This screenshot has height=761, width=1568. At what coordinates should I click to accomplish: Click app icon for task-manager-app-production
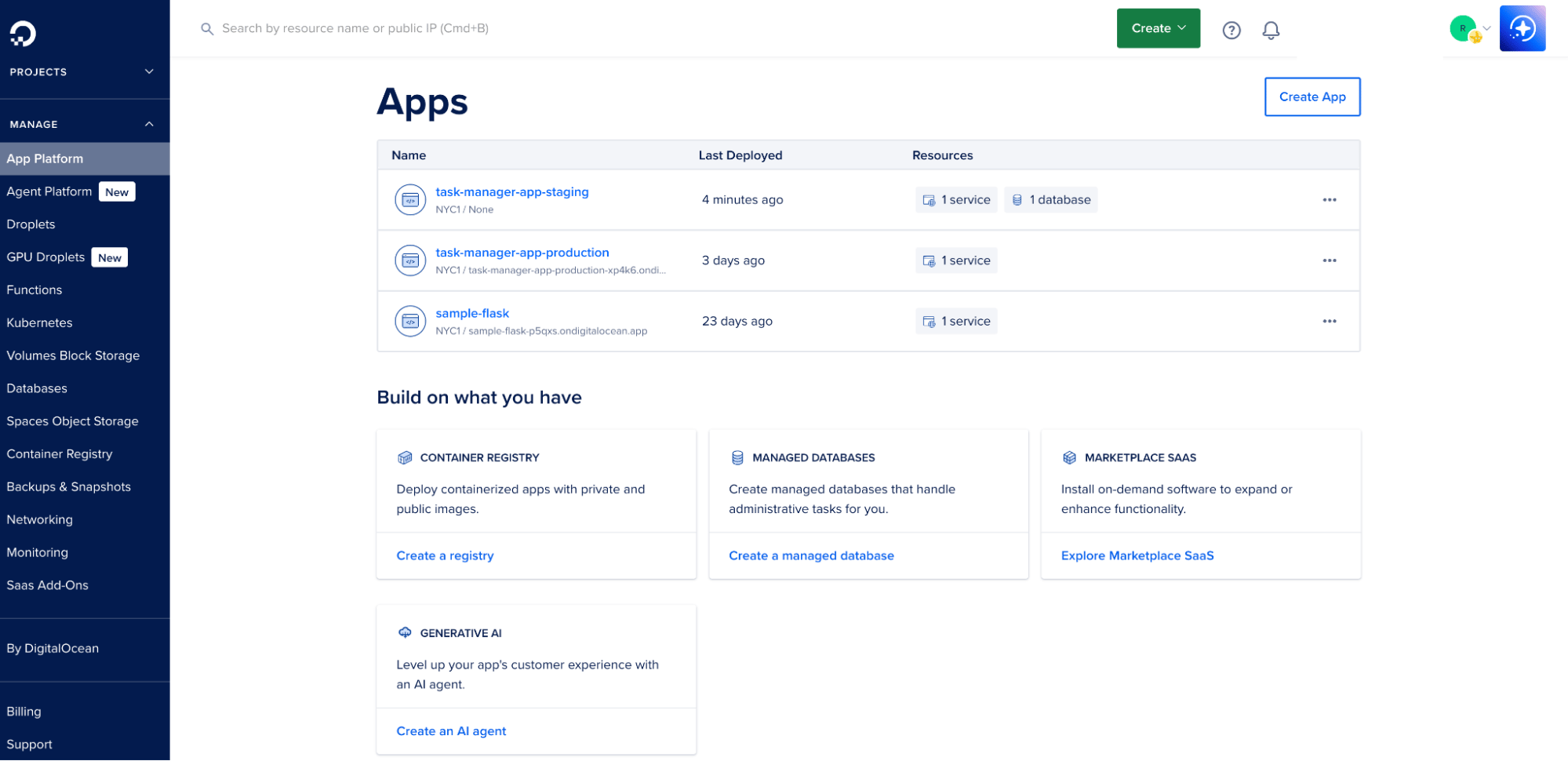(x=410, y=260)
